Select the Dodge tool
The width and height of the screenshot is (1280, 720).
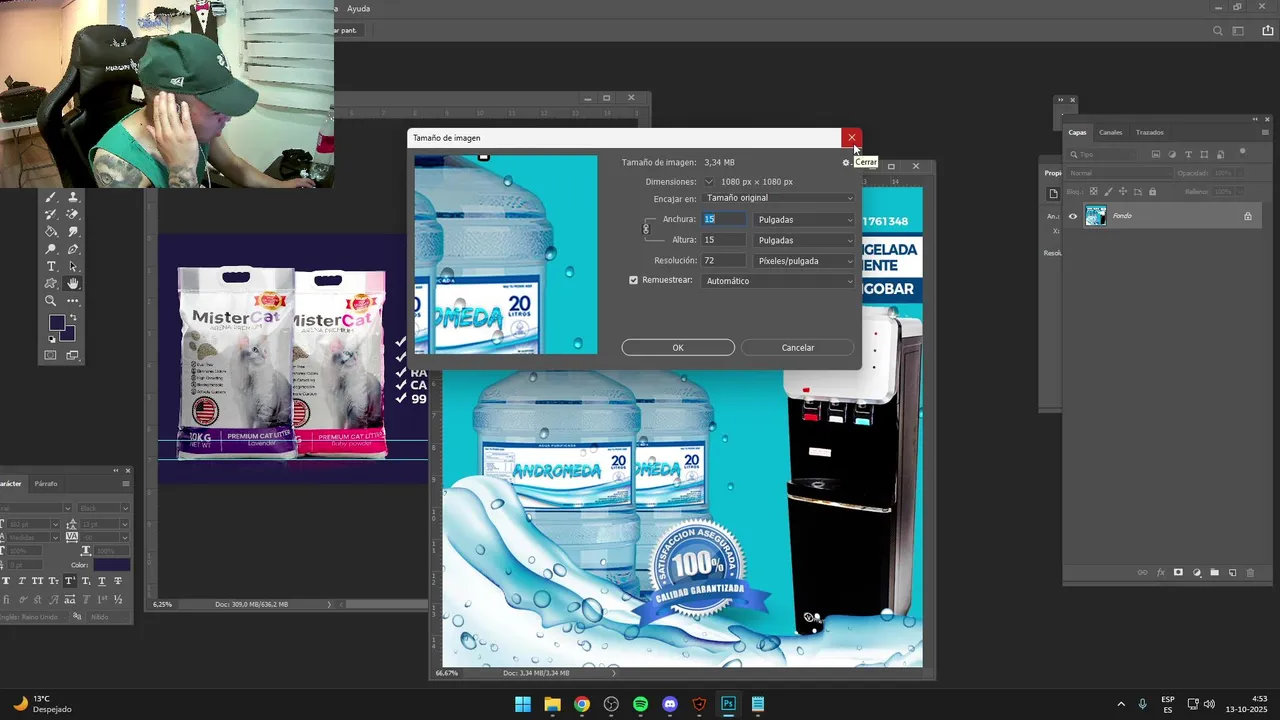tap(50, 249)
